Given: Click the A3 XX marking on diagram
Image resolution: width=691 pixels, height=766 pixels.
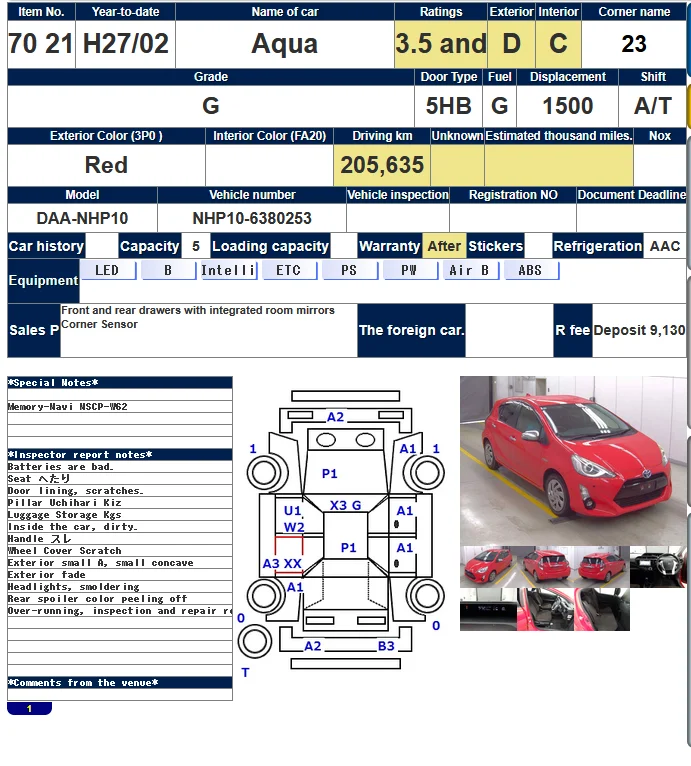Looking at the screenshot, I should click(x=282, y=563).
